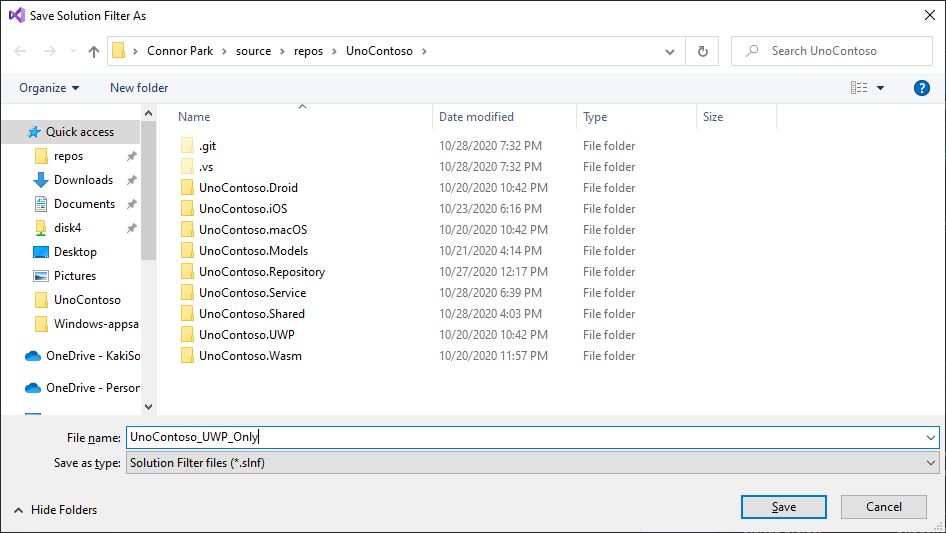946x533 pixels.
Task: Select the UnoContoso.macOS folder
Action: [253, 230]
